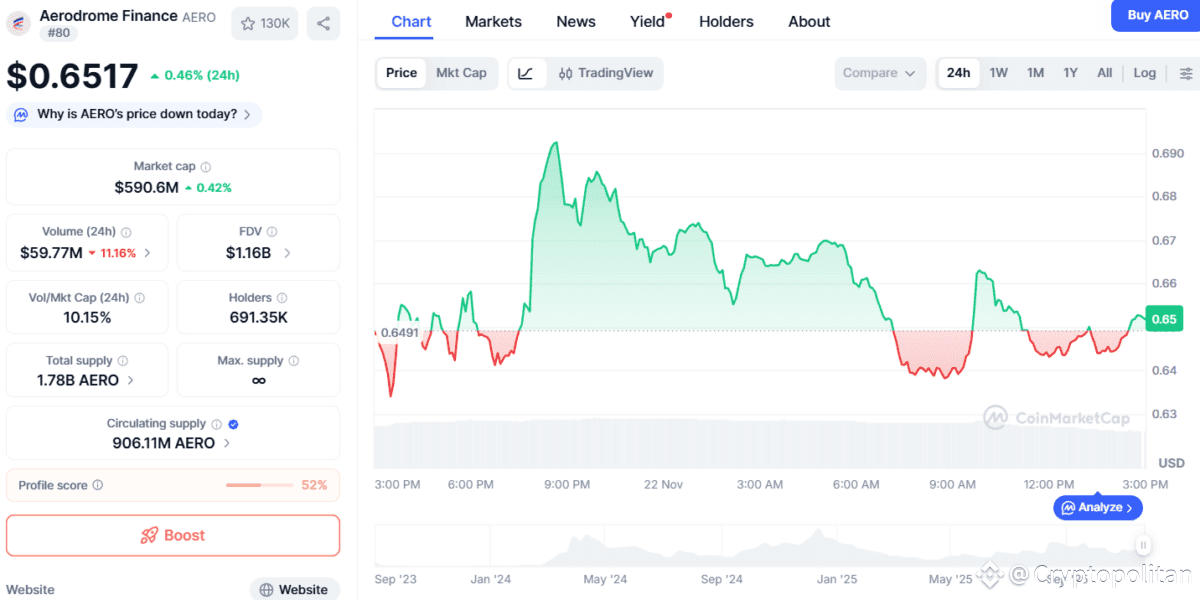Click the share icon button
The image size is (1200, 600).
pyautogui.click(x=323, y=23)
